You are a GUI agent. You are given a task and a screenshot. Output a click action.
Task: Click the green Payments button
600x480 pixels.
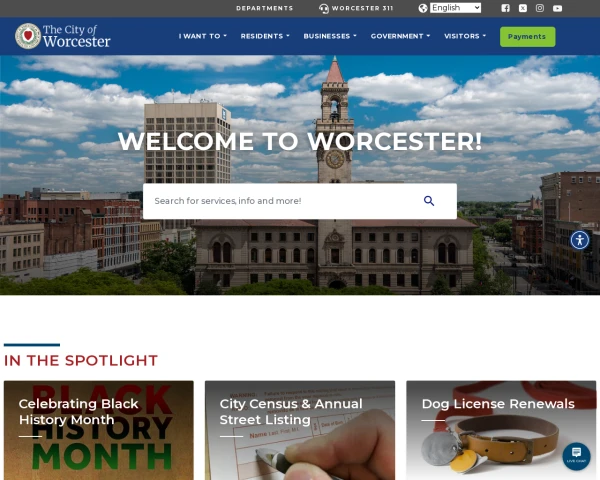pyautogui.click(x=527, y=37)
